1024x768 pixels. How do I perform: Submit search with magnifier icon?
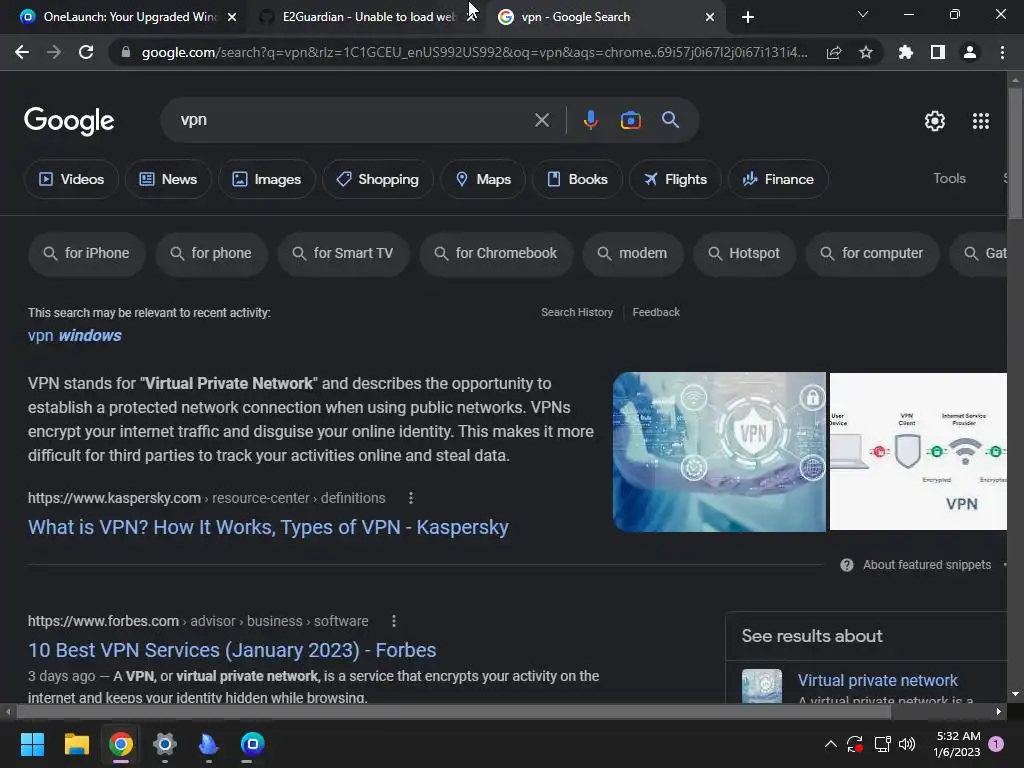click(670, 120)
